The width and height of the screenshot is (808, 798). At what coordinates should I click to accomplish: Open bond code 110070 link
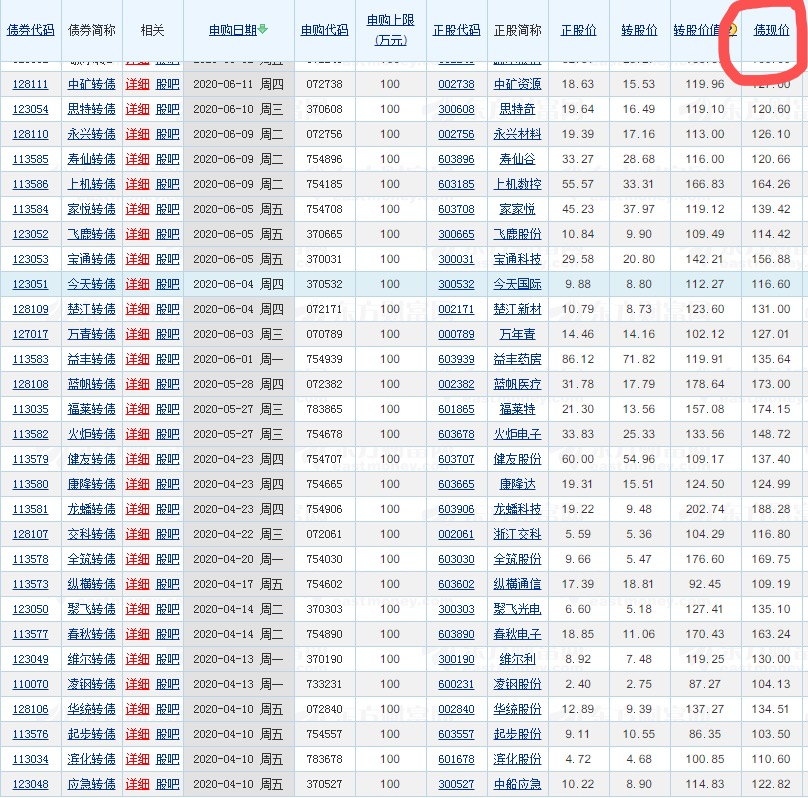coord(30,684)
